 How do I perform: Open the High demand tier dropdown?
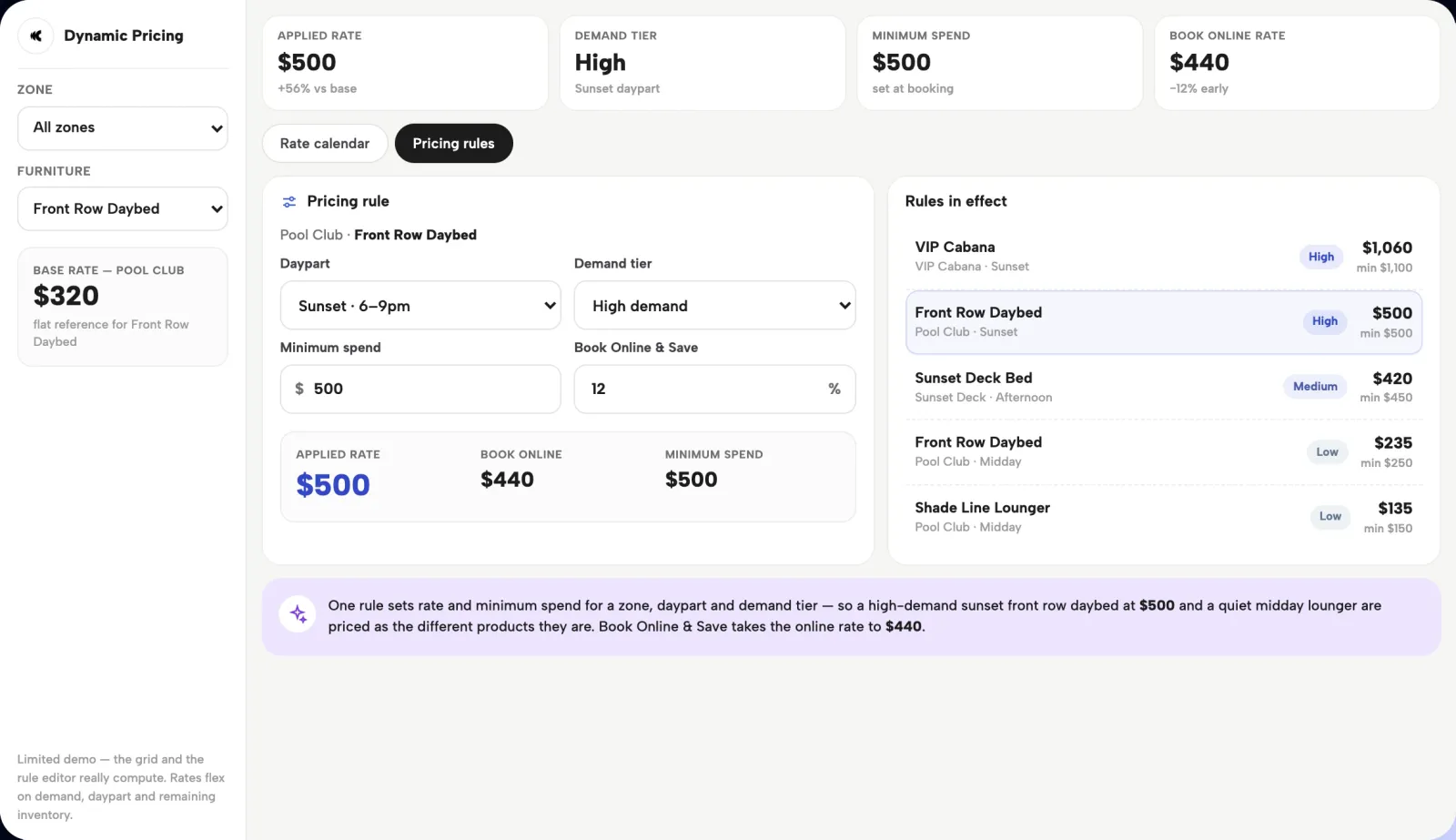(x=714, y=306)
